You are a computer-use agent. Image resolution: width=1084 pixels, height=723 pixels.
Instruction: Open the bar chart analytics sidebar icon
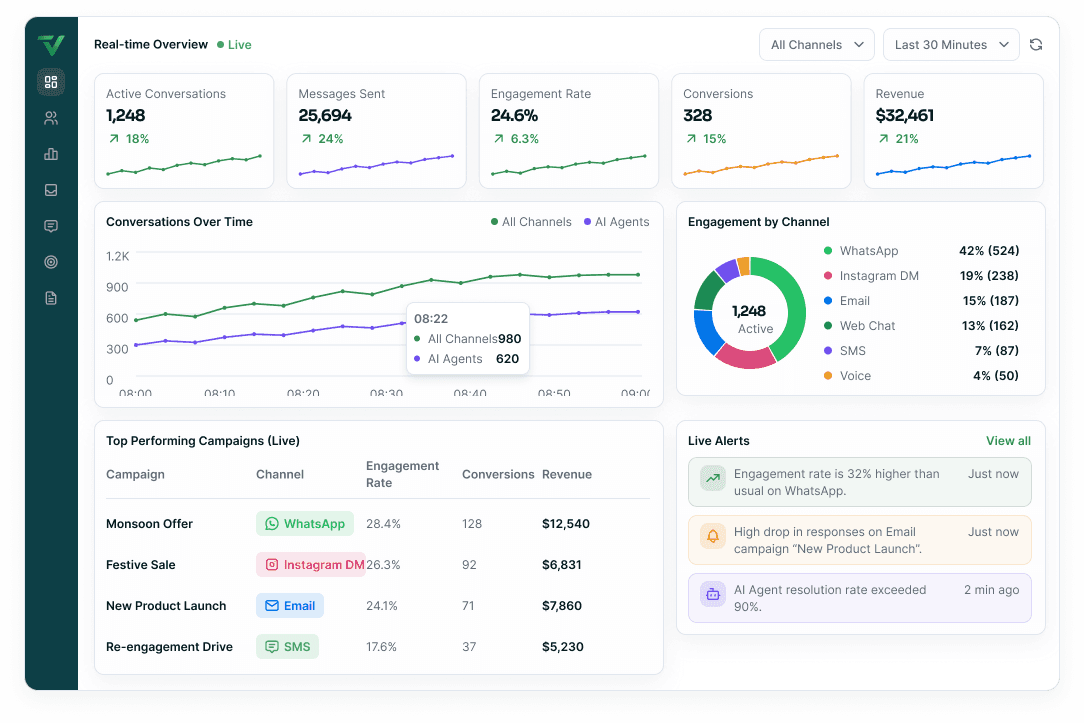pos(51,154)
